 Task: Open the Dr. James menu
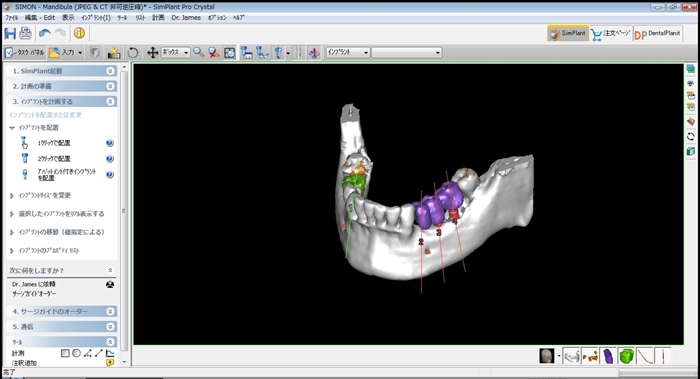tap(186, 17)
